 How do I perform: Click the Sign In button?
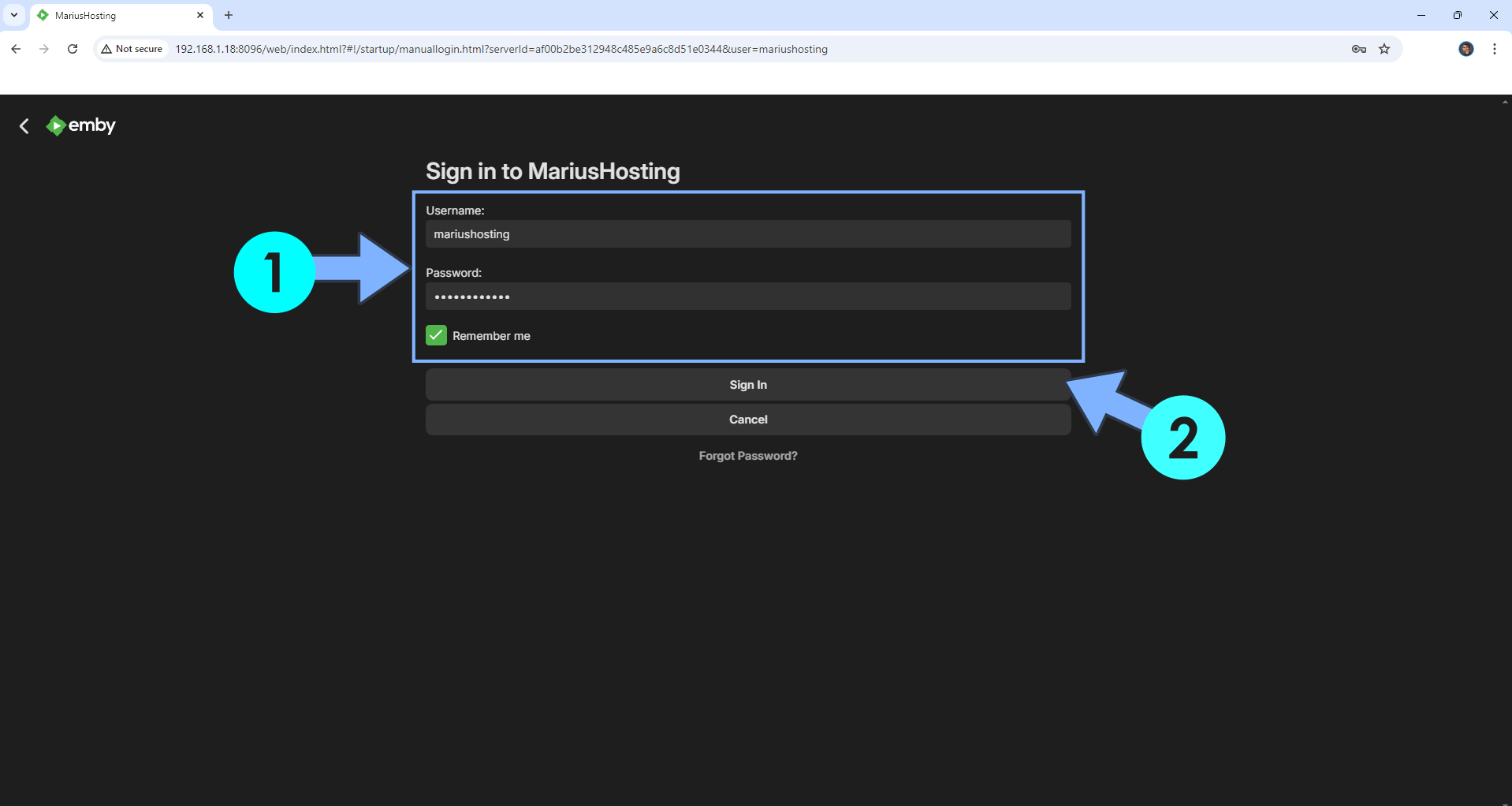point(748,385)
